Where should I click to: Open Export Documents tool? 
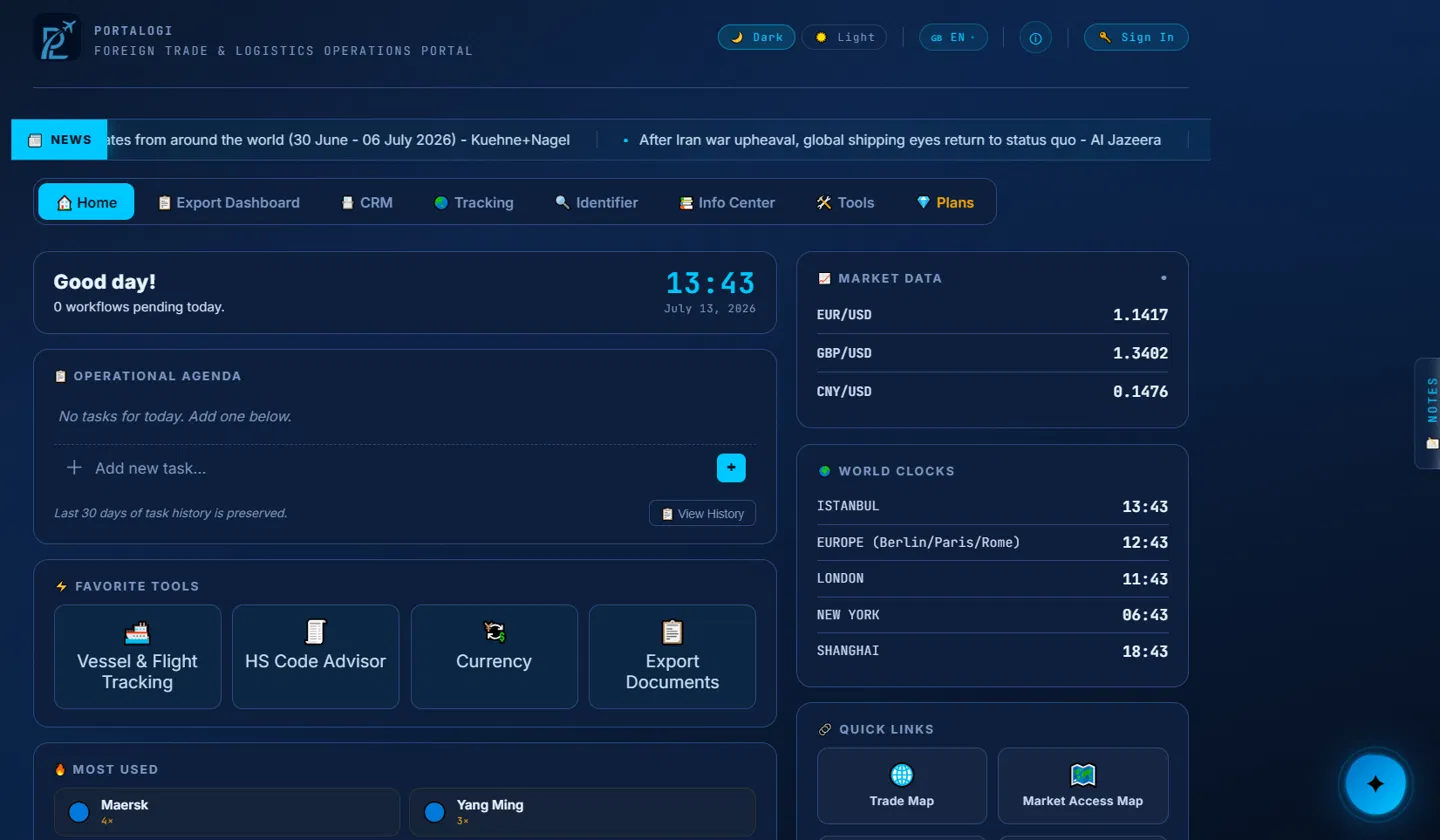click(x=672, y=657)
